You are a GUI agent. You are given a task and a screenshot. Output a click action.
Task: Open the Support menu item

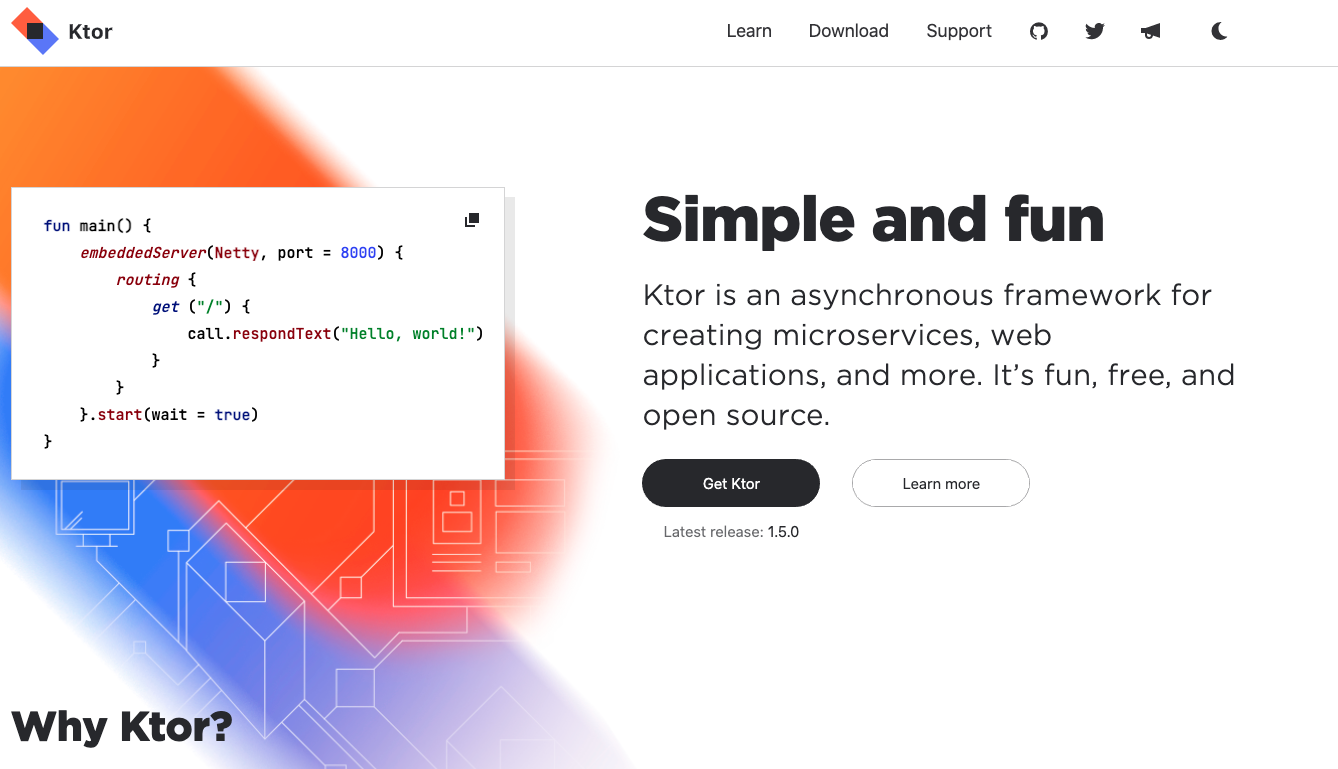(959, 31)
